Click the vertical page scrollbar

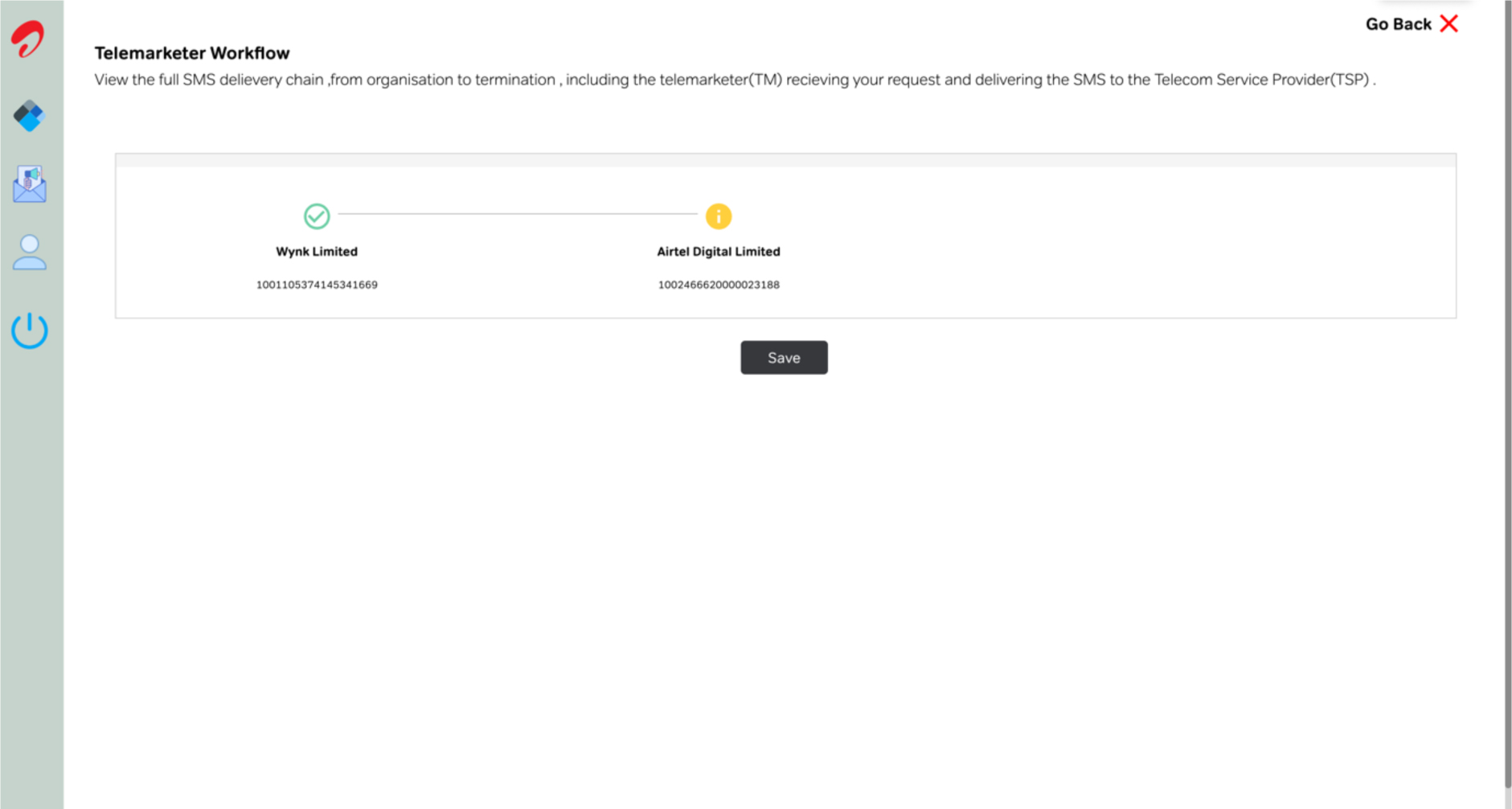pyautogui.click(x=1508, y=394)
